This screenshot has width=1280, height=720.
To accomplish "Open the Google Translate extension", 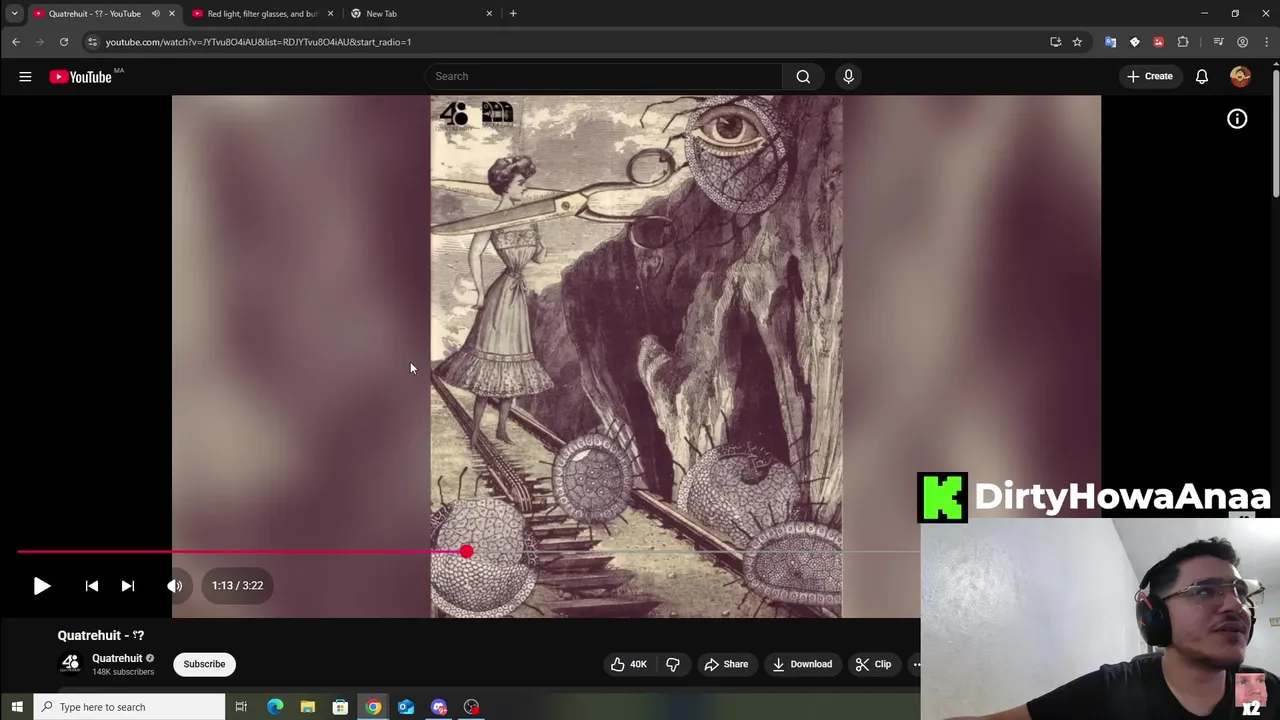I will point(1110,42).
